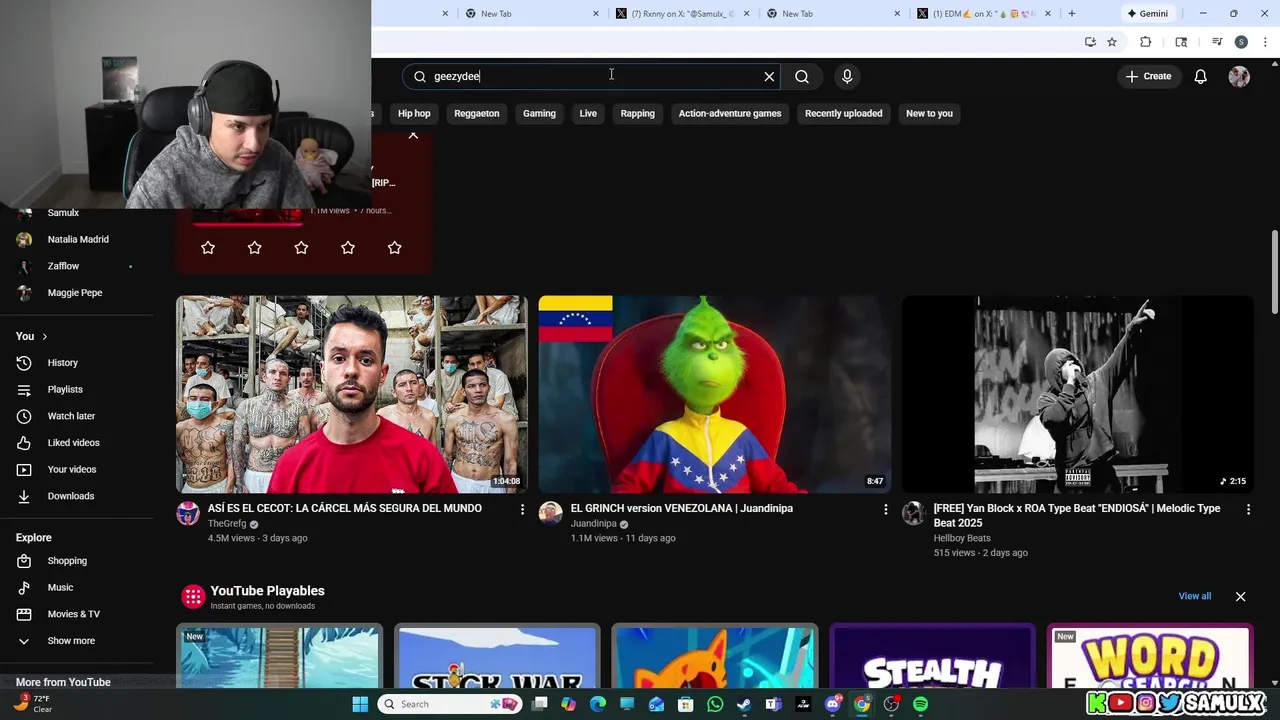Open Chrome's three-dot menu
Screen dimensions: 1280x720
click(1266, 42)
